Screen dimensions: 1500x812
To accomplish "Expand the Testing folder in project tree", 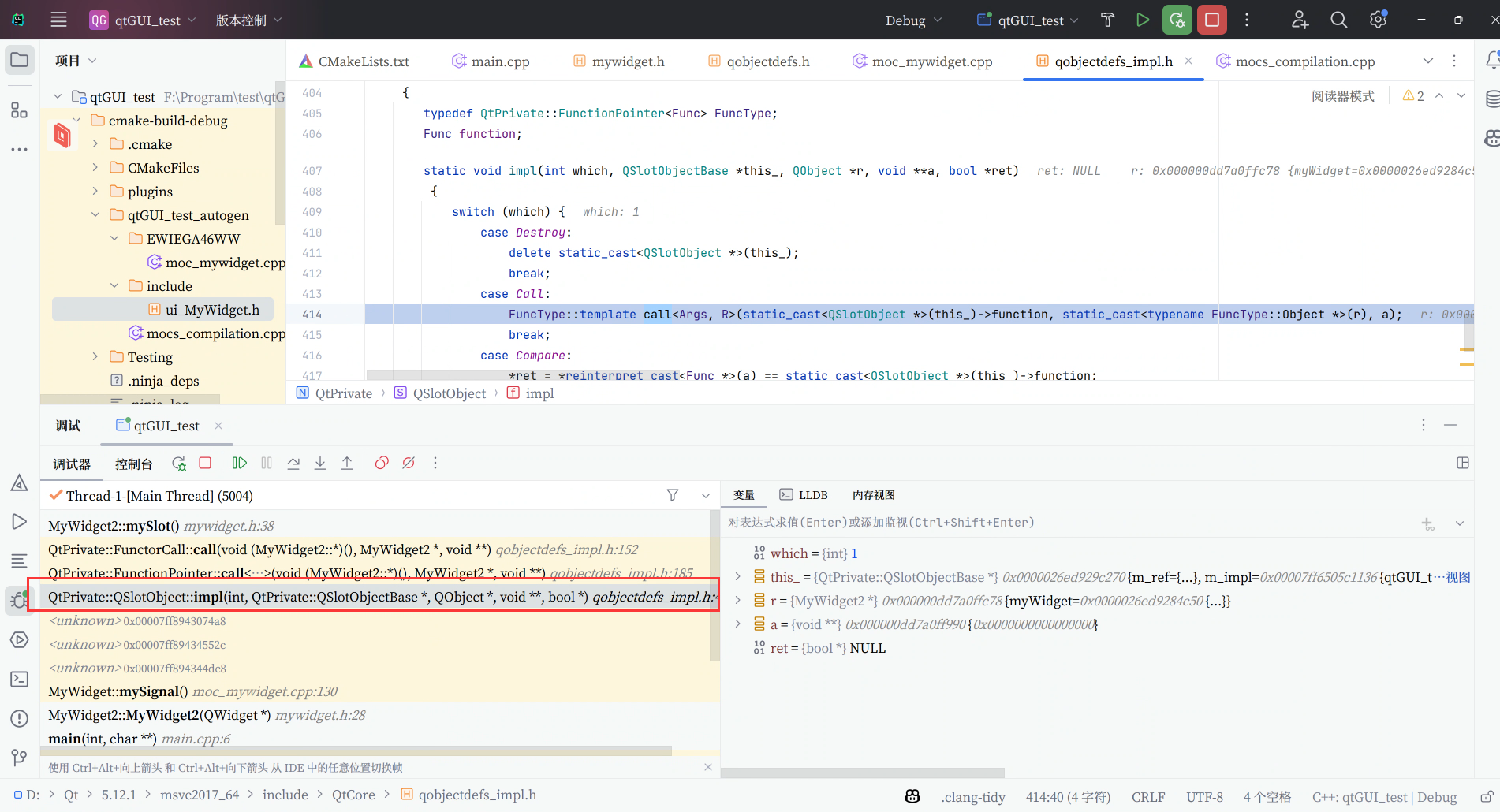I will tap(95, 357).
